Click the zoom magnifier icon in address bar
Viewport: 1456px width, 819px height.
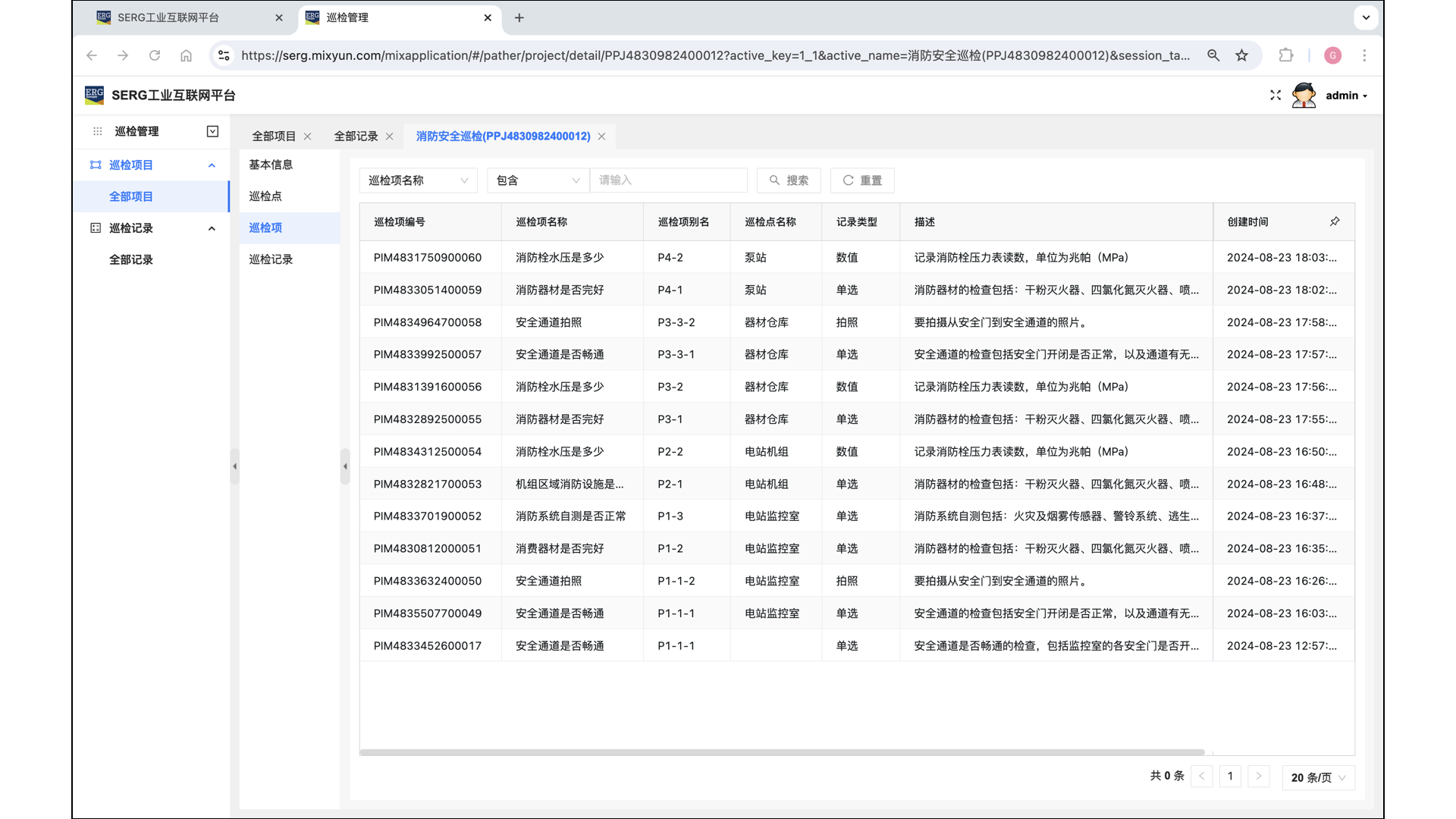tap(1213, 55)
